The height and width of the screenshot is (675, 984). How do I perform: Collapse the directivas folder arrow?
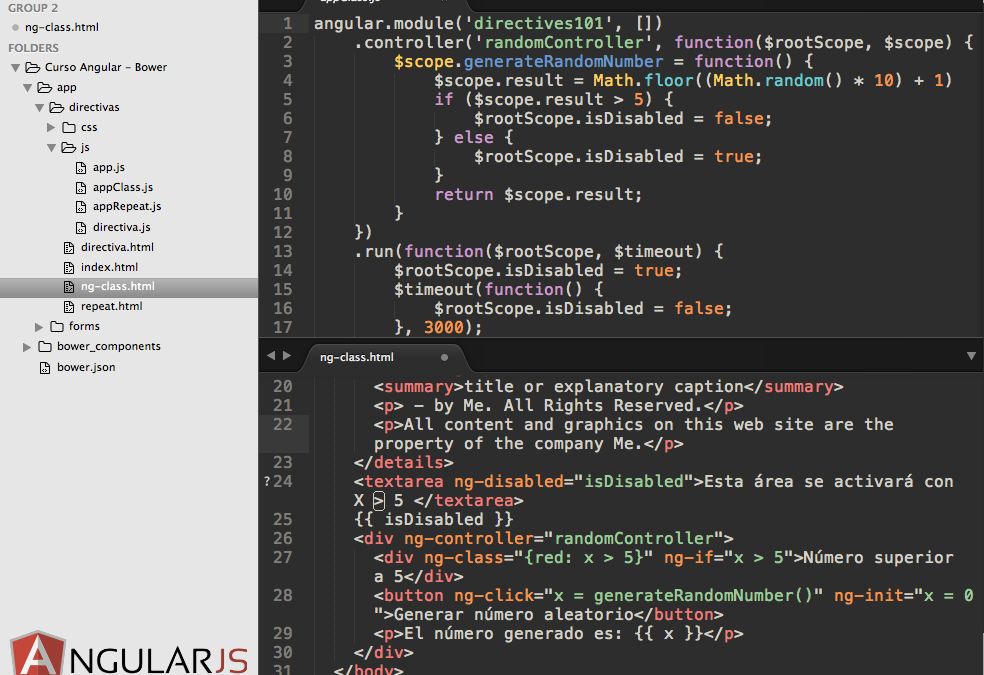(40, 108)
